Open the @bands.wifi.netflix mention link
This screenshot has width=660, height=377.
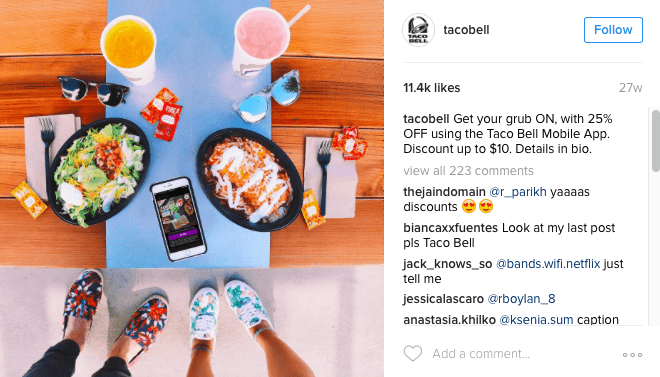point(548,264)
